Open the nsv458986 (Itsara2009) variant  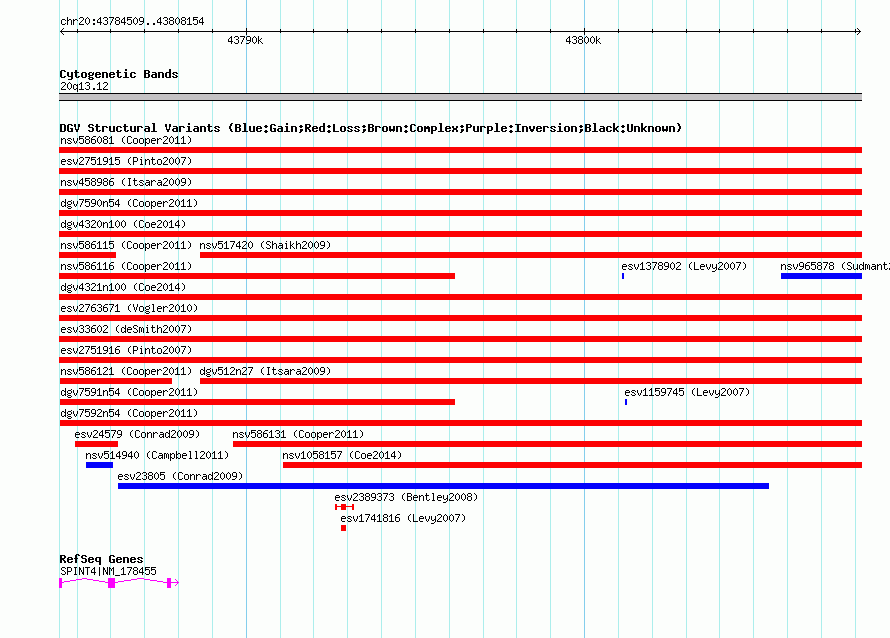click(126, 182)
